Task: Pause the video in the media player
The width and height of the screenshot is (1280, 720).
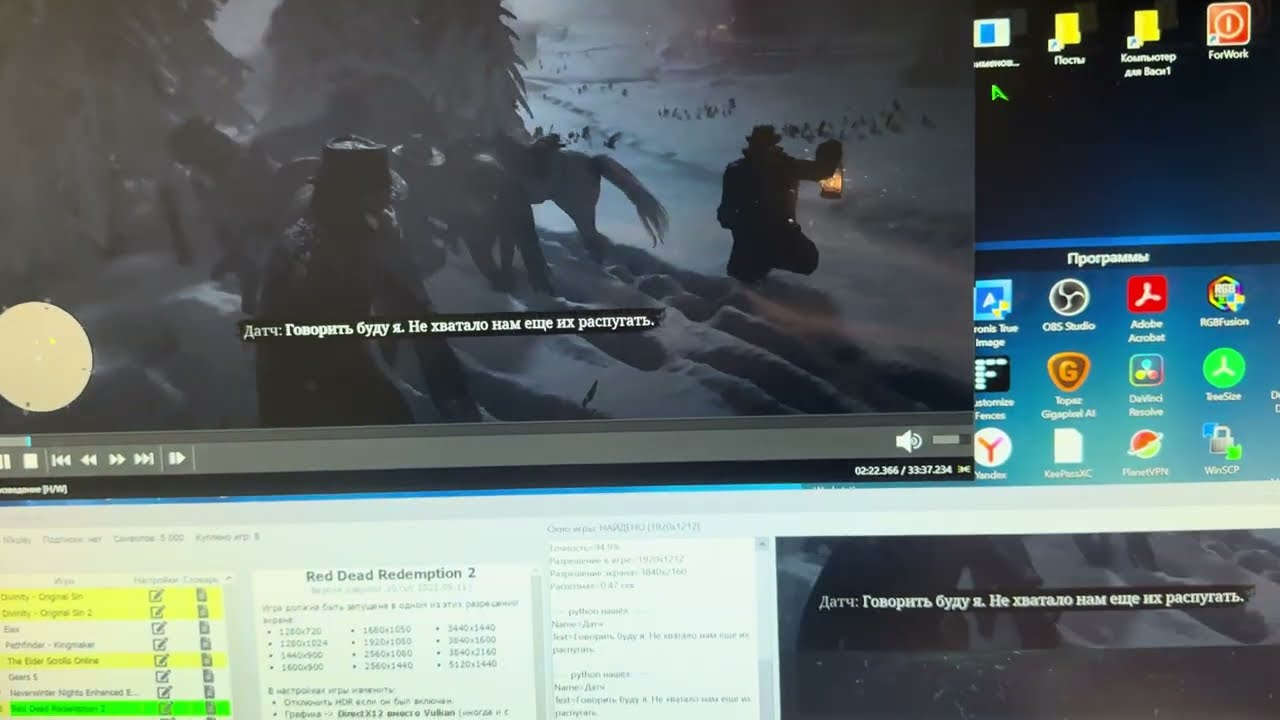Action: coord(5,461)
